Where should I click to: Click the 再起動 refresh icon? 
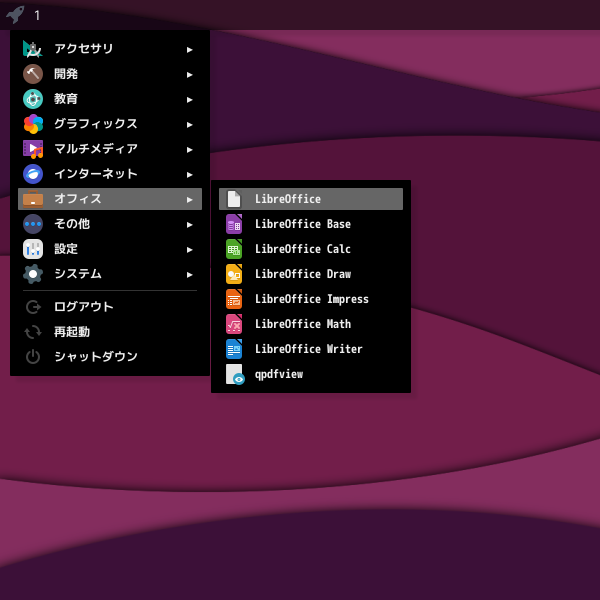click(x=33, y=332)
